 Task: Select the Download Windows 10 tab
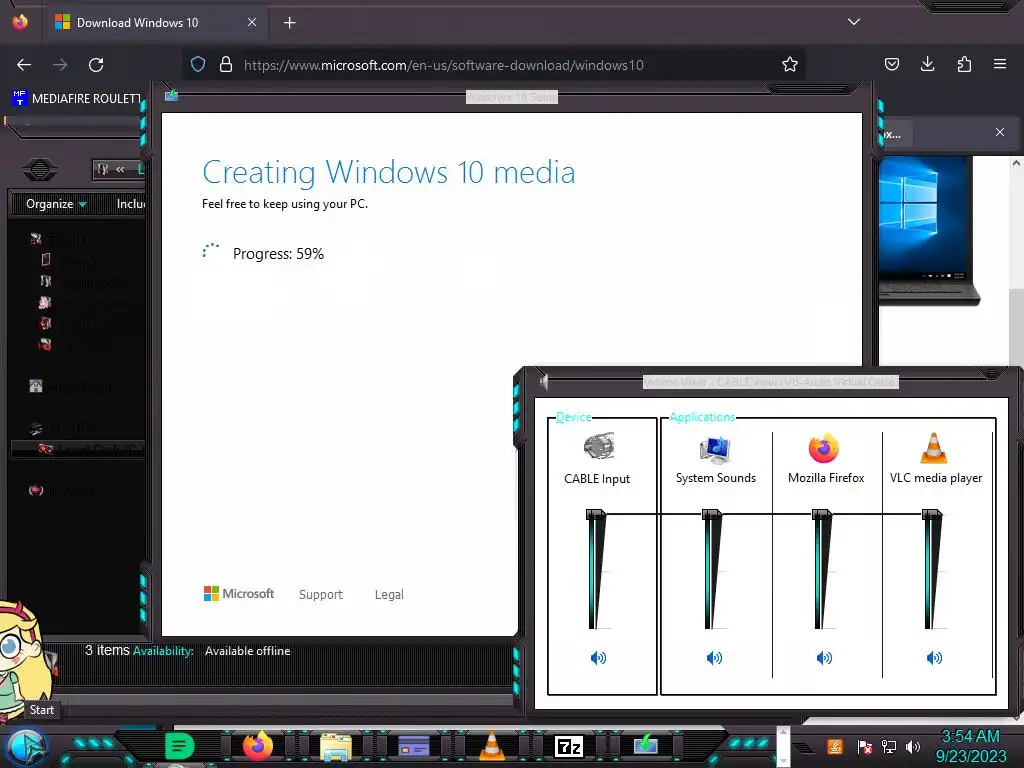(155, 23)
